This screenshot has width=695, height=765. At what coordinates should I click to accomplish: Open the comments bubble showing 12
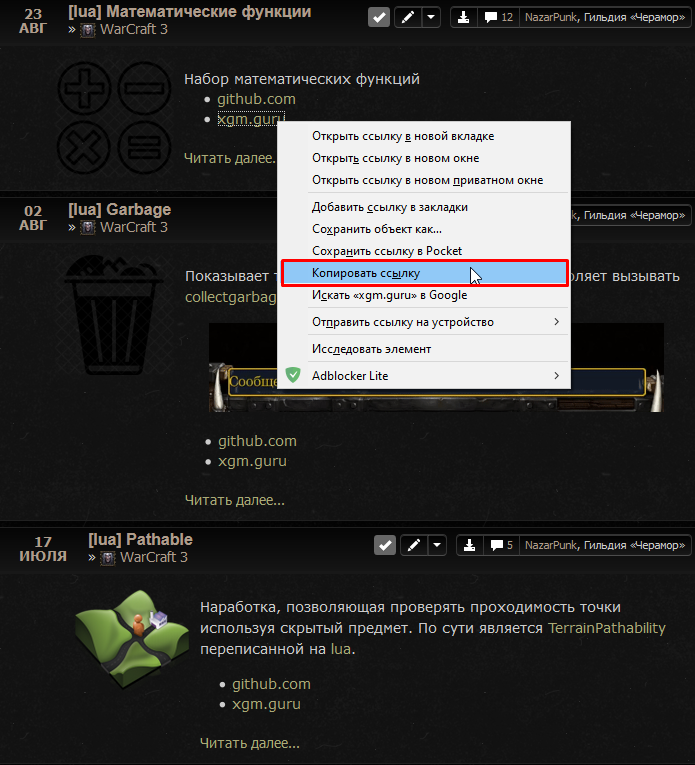(x=498, y=18)
